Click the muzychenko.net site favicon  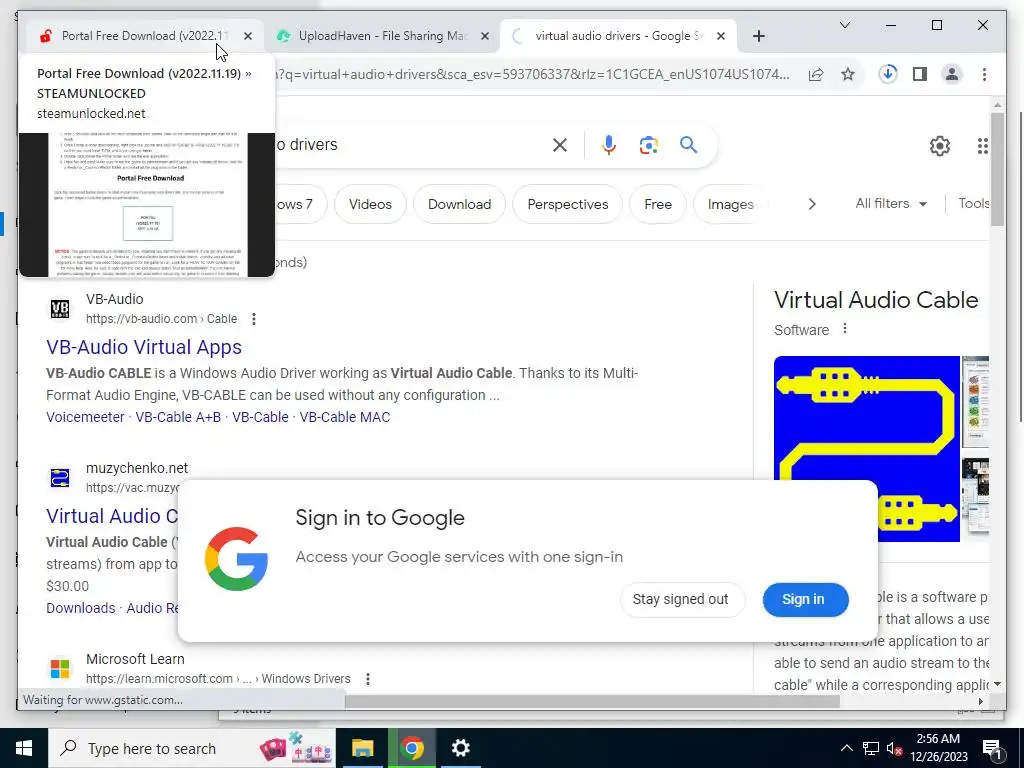pos(60,477)
